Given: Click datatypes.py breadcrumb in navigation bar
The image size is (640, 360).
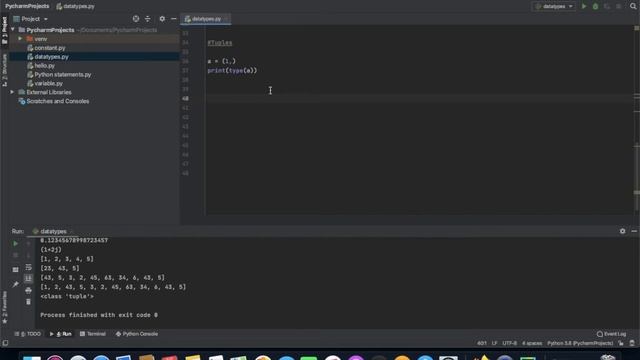Looking at the screenshot, I should [x=76, y=6].
